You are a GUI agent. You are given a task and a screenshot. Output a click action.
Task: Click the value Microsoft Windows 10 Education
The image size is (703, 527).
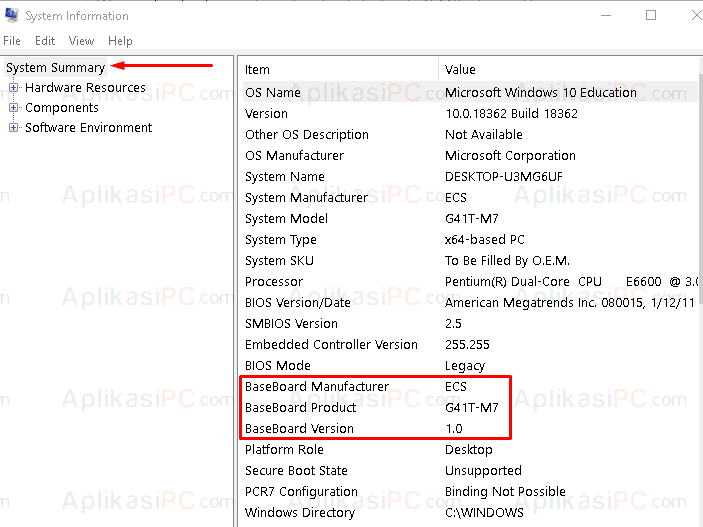(541, 92)
